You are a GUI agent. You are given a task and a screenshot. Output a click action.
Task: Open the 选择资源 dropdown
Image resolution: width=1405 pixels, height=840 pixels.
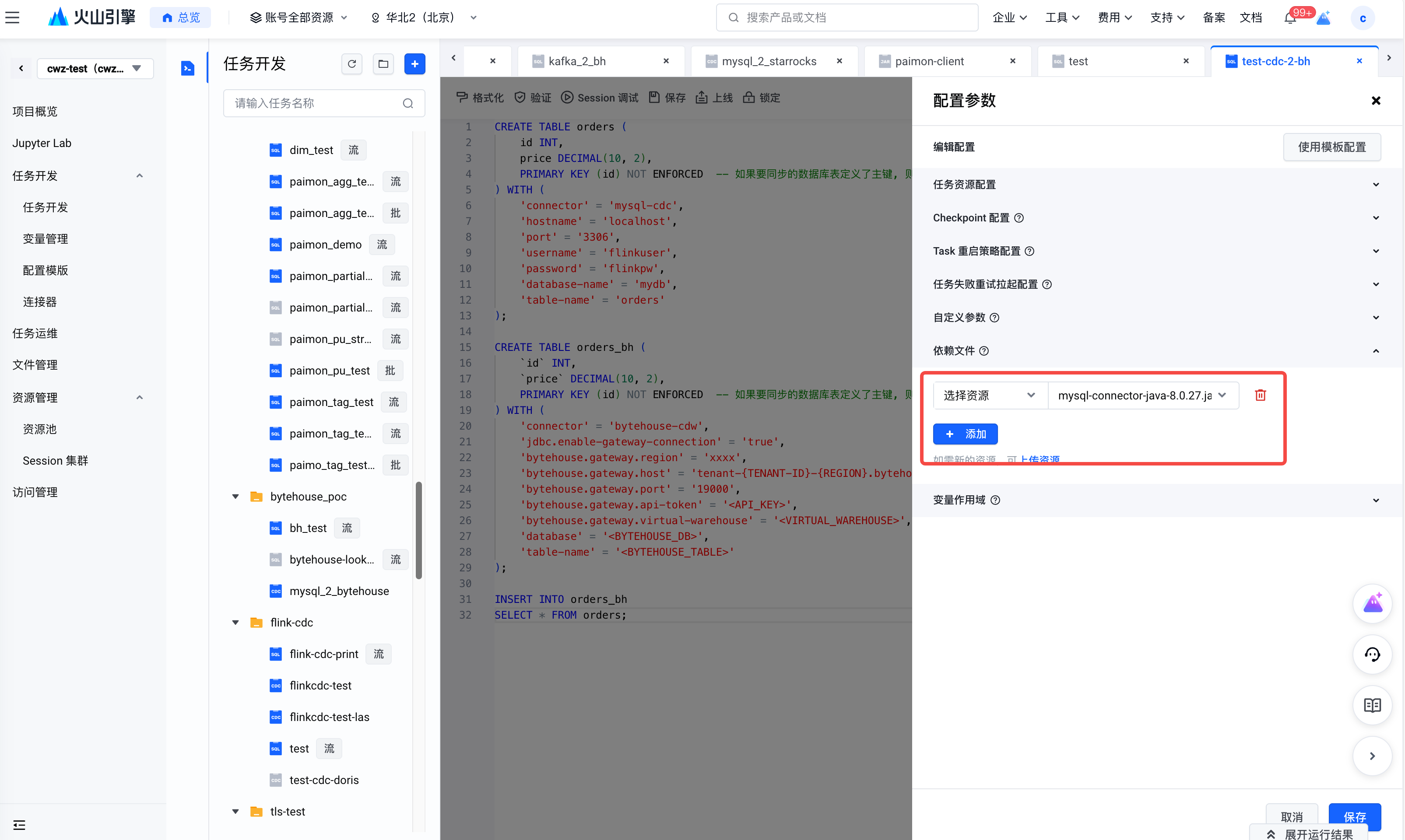(989, 395)
